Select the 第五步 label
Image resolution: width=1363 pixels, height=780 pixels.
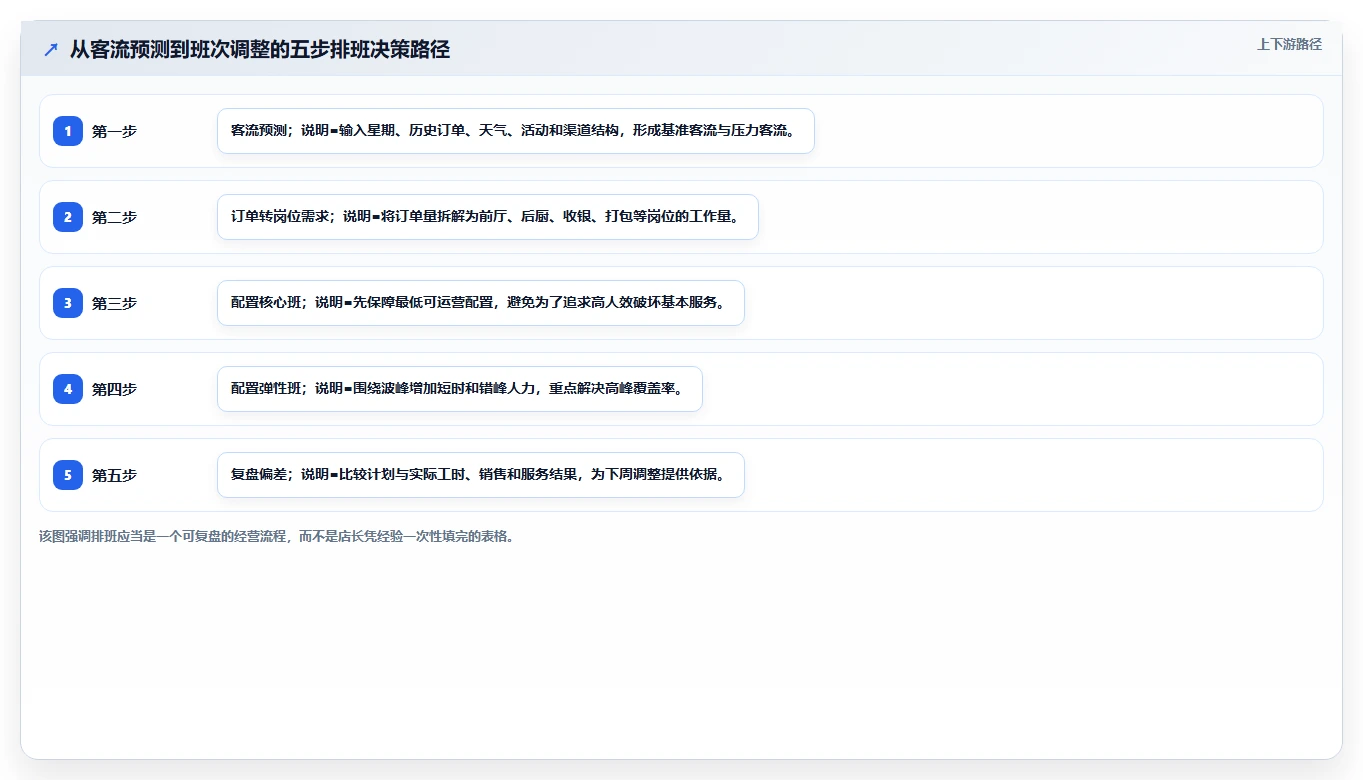[x=114, y=475]
